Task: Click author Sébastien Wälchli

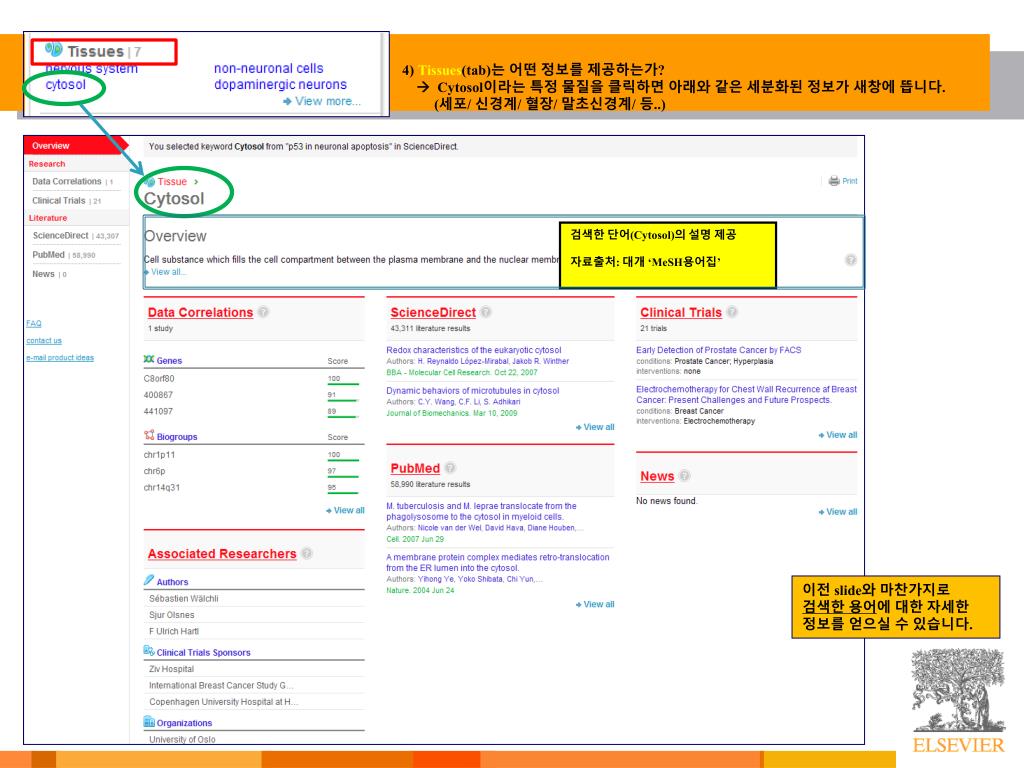Action: 184,598
